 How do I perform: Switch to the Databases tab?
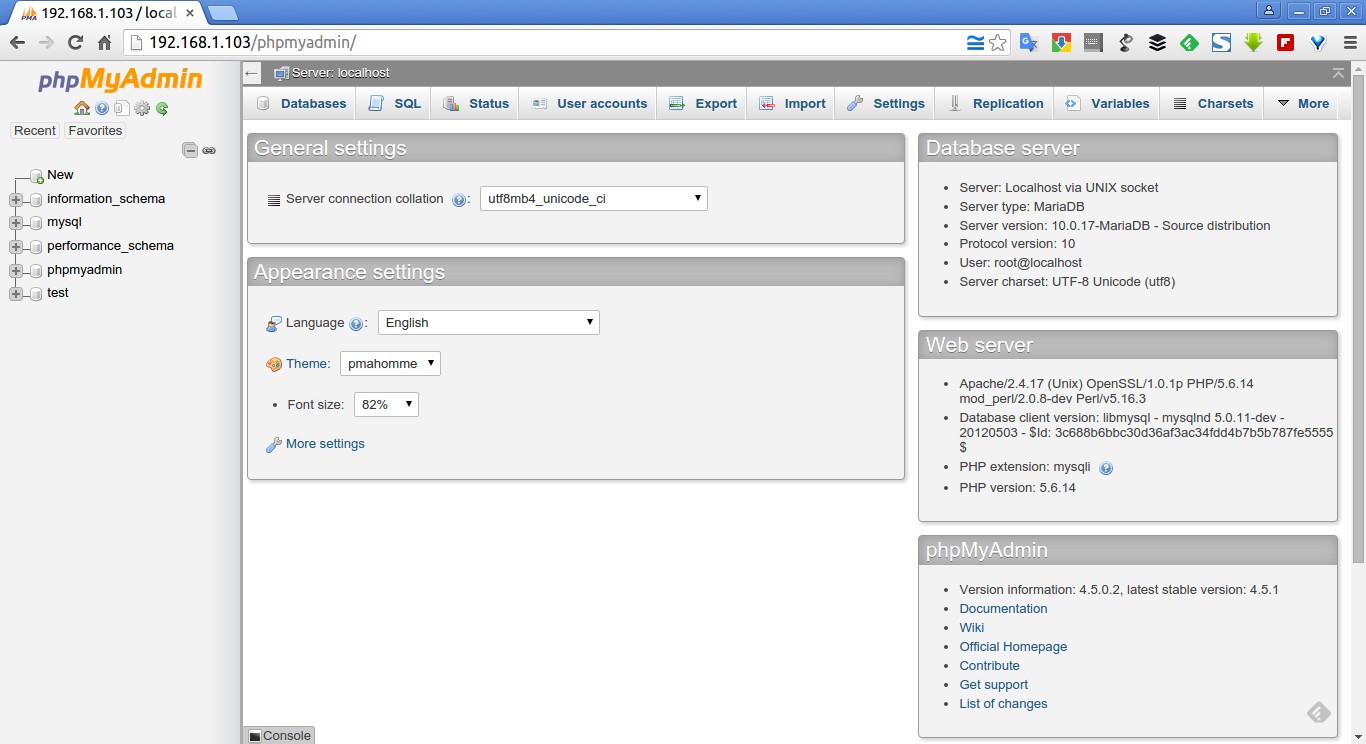click(301, 103)
